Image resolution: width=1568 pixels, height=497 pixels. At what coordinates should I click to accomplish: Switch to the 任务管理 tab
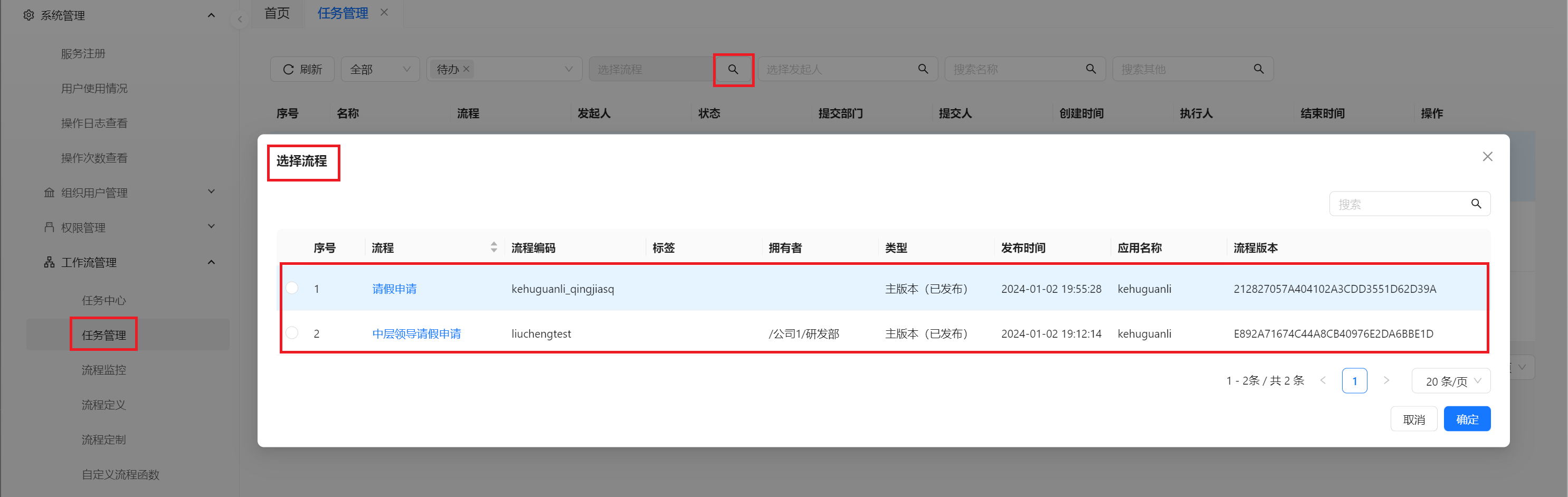click(x=343, y=13)
